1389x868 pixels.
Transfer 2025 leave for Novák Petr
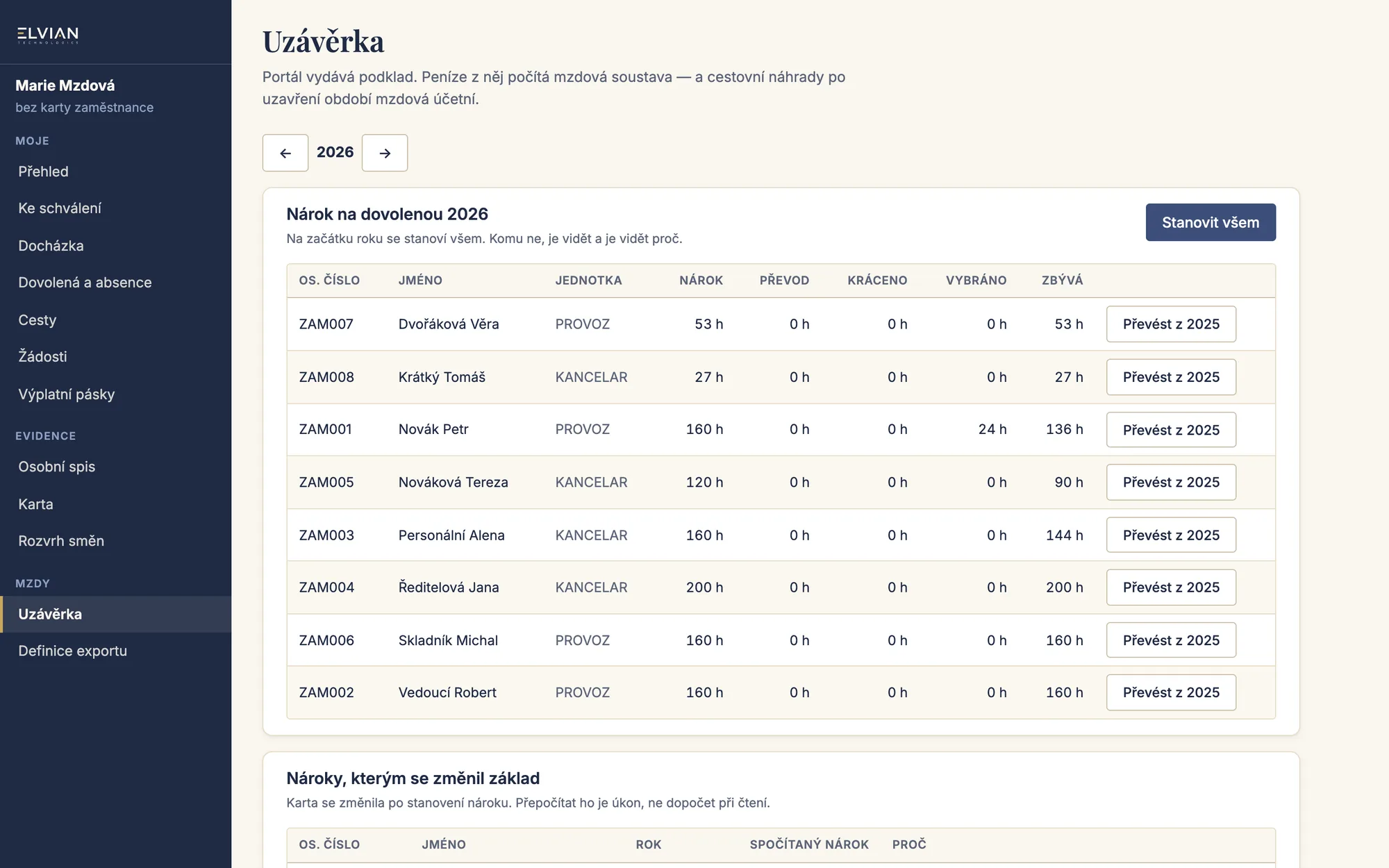(x=1171, y=430)
